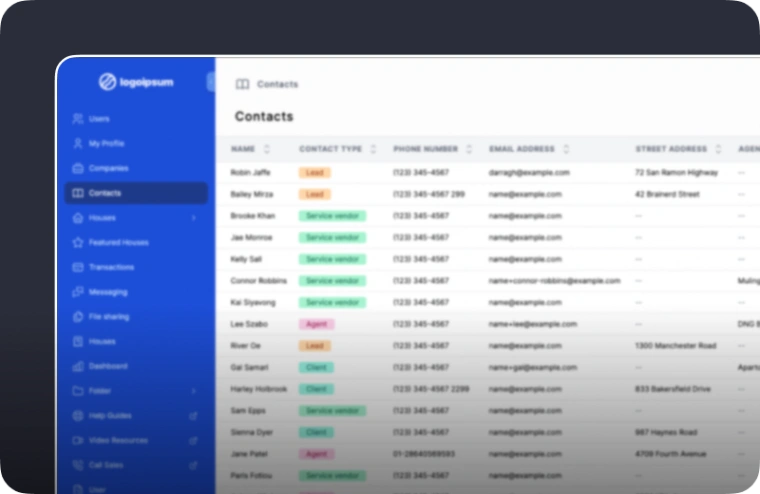Sort by Contact Type using its arrows

click(373, 149)
